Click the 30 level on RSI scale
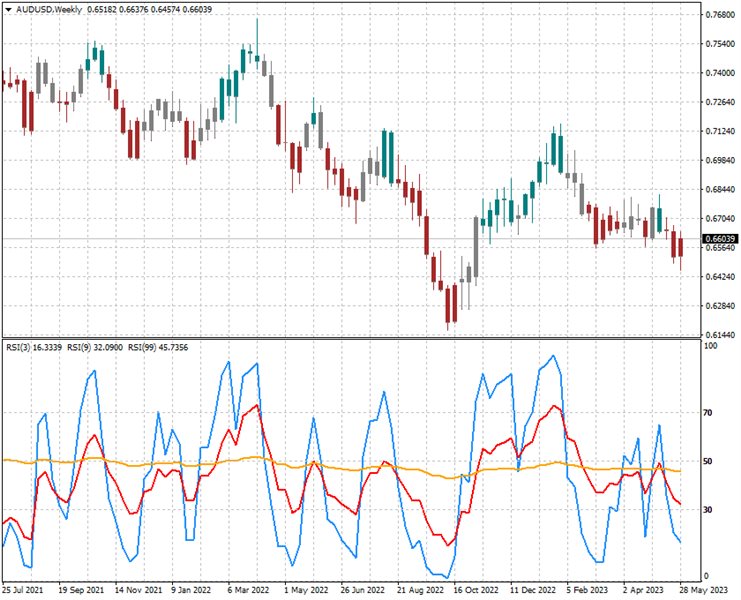 pos(707,510)
